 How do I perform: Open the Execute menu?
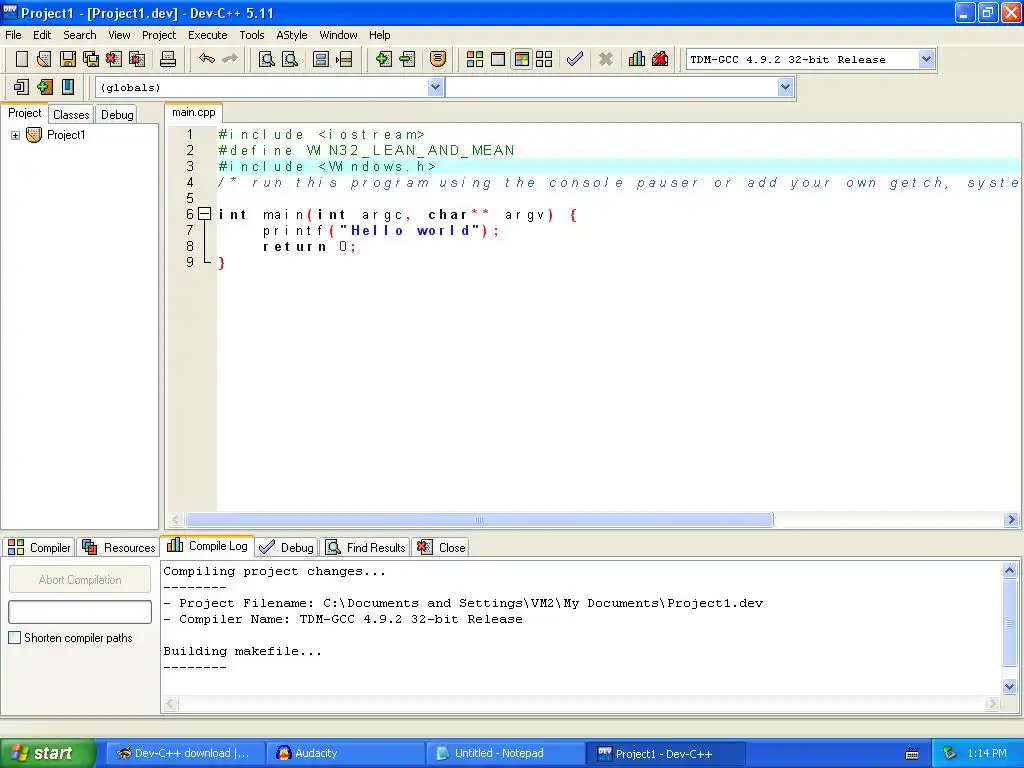[x=208, y=35]
